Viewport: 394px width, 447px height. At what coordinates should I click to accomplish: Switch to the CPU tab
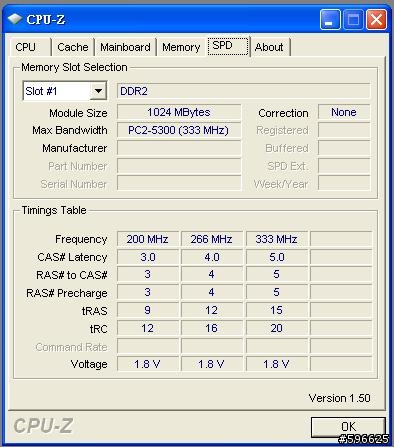tap(30, 47)
